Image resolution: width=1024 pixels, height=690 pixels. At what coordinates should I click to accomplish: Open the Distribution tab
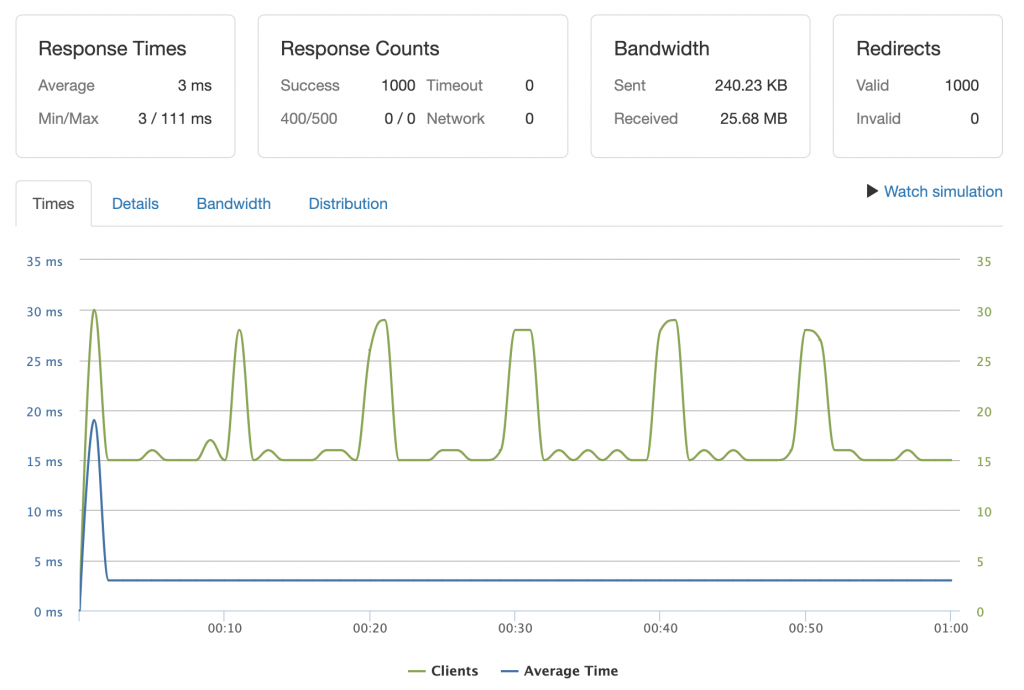point(348,204)
